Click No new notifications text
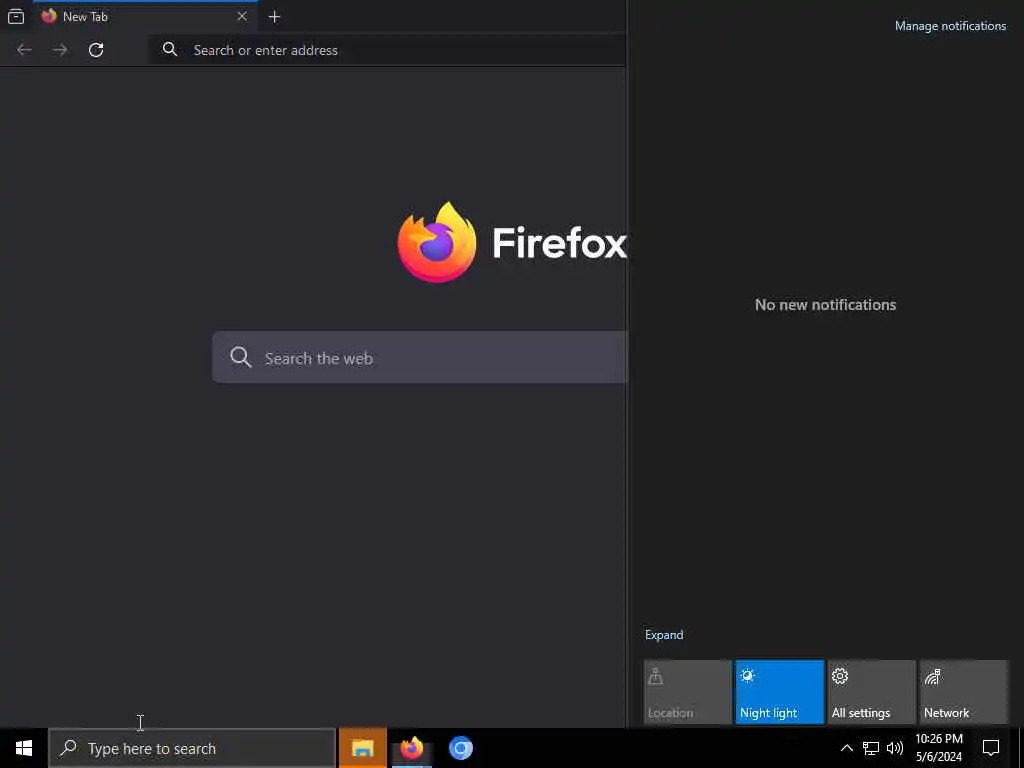 [825, 305]
